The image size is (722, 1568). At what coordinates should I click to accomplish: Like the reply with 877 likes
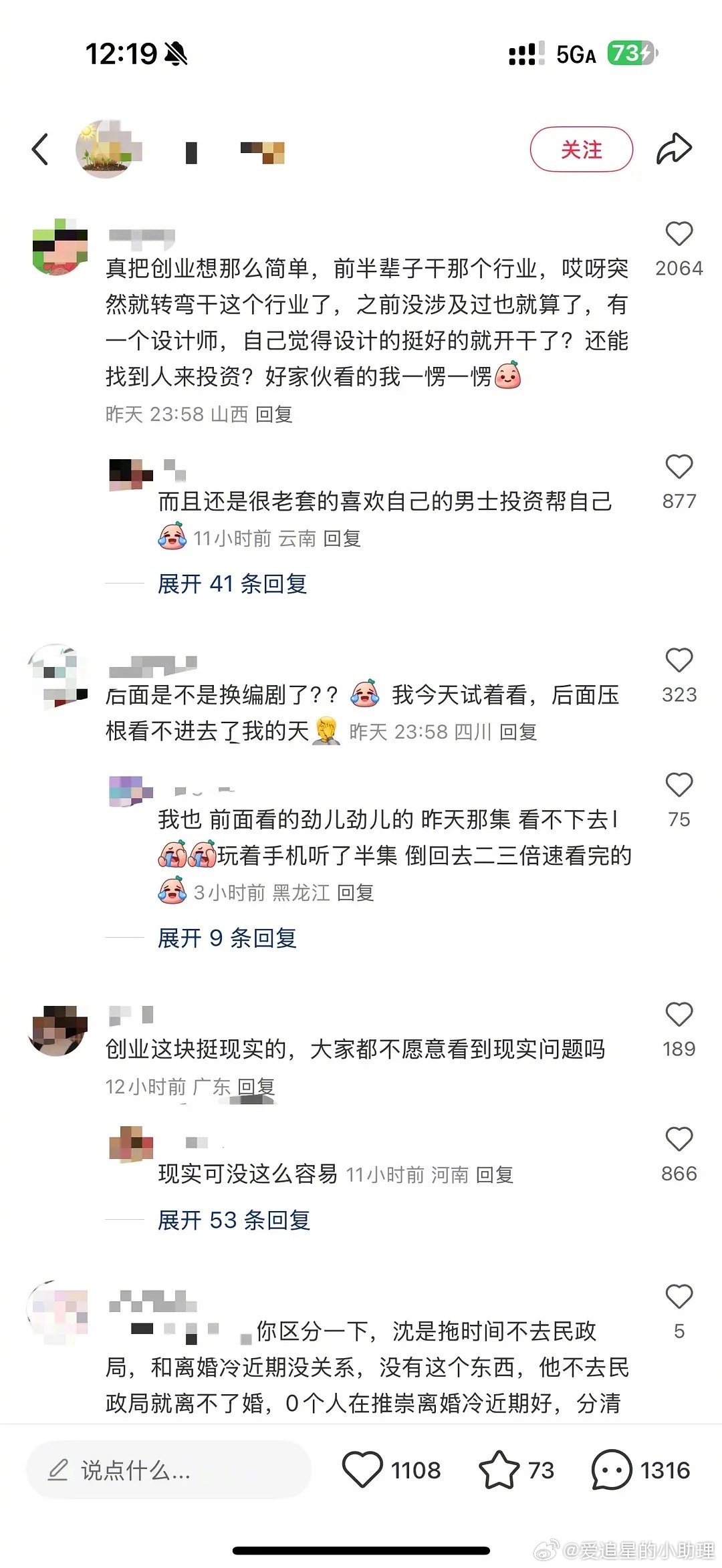click(679, 467)
